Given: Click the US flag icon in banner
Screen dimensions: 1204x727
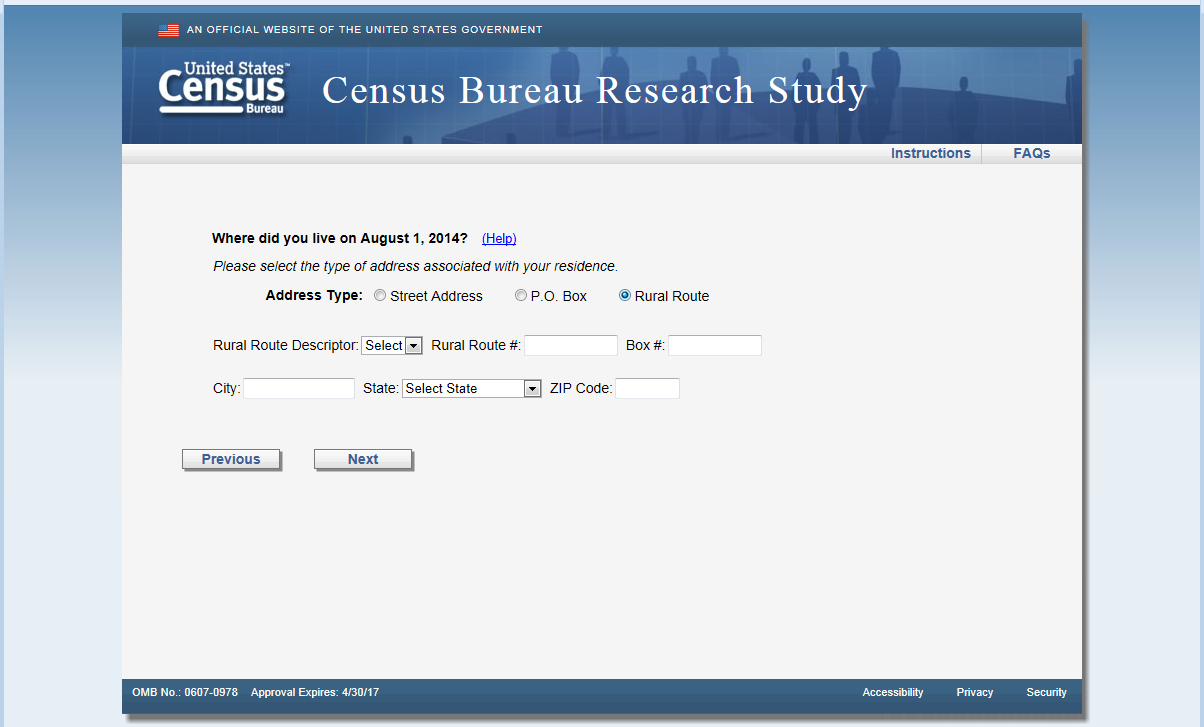Looking at the screenshot, I should [x=168, y=30].
